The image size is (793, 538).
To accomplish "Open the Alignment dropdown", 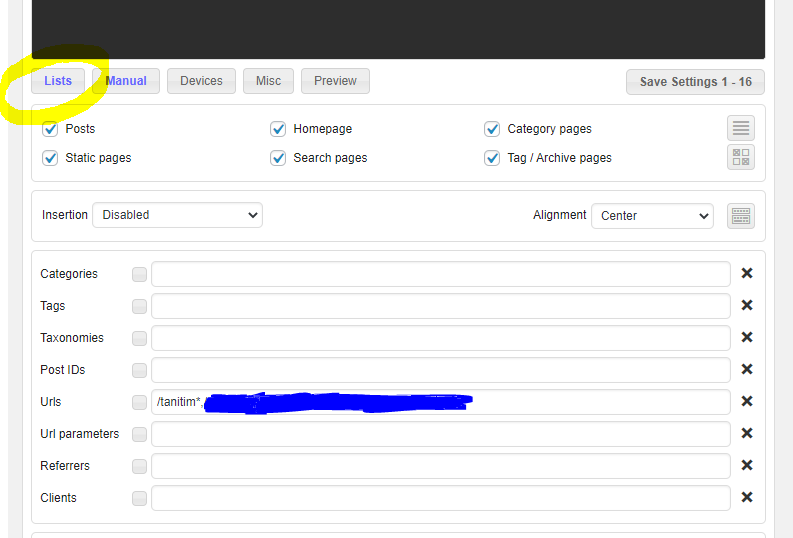I will tap(652, 216).
